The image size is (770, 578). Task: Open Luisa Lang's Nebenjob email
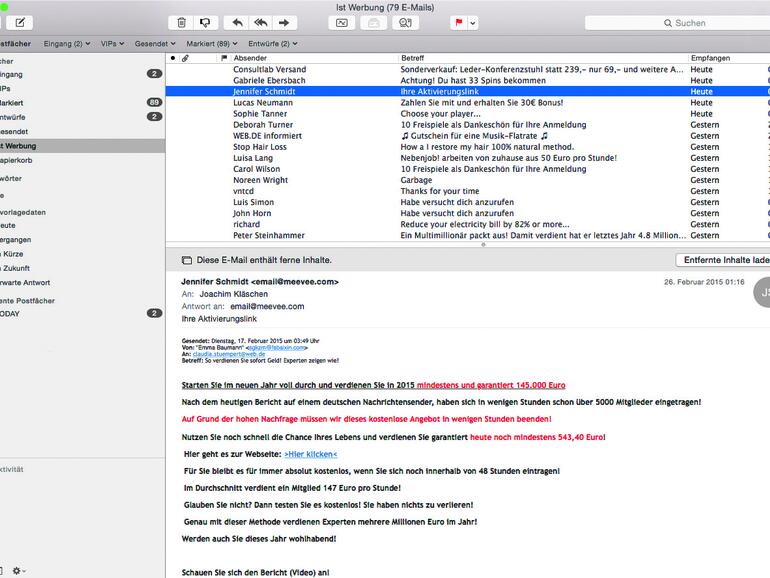(468, 158)
